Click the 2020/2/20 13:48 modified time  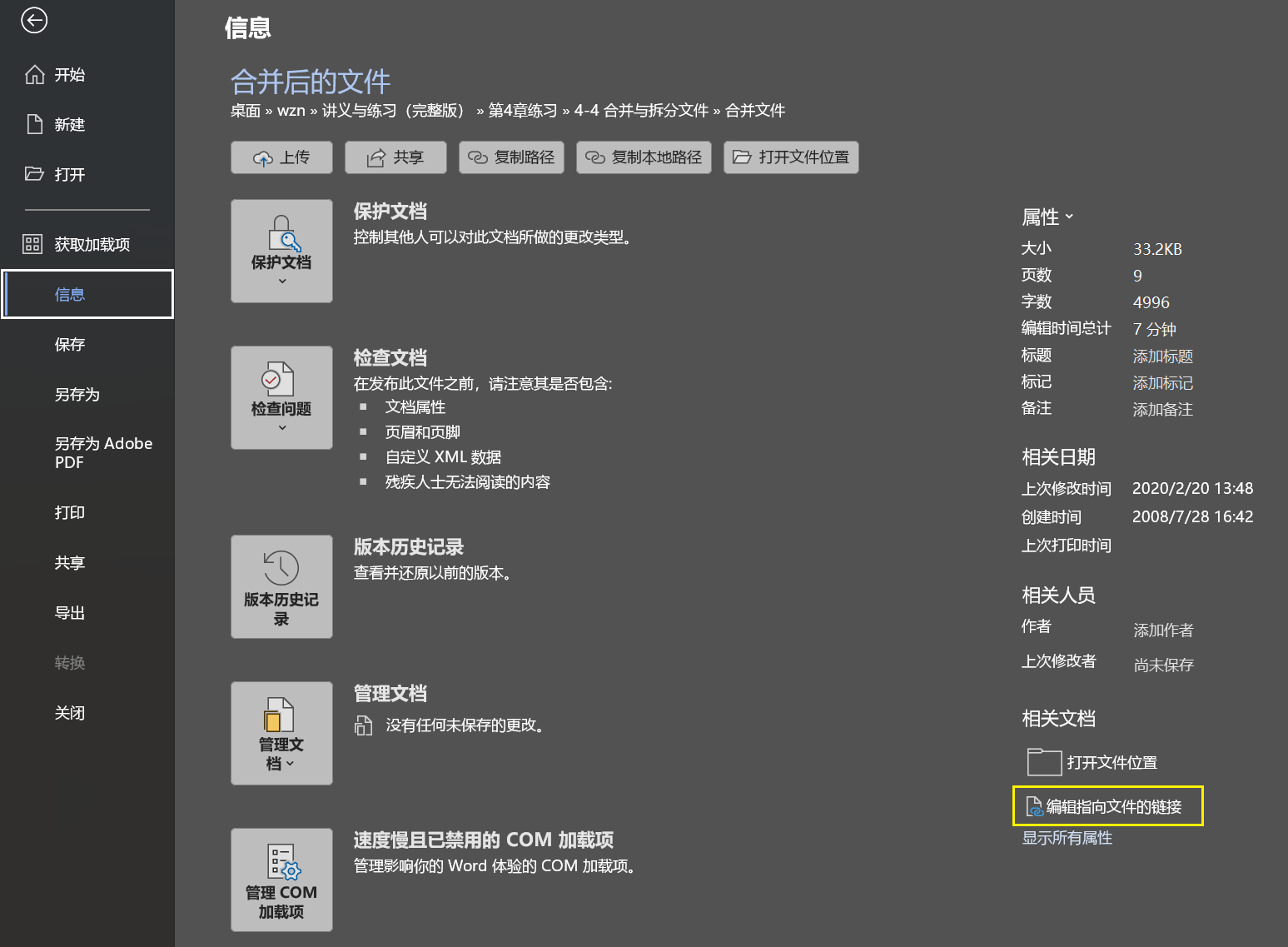pyautogui.click(x=1192, y=489)
